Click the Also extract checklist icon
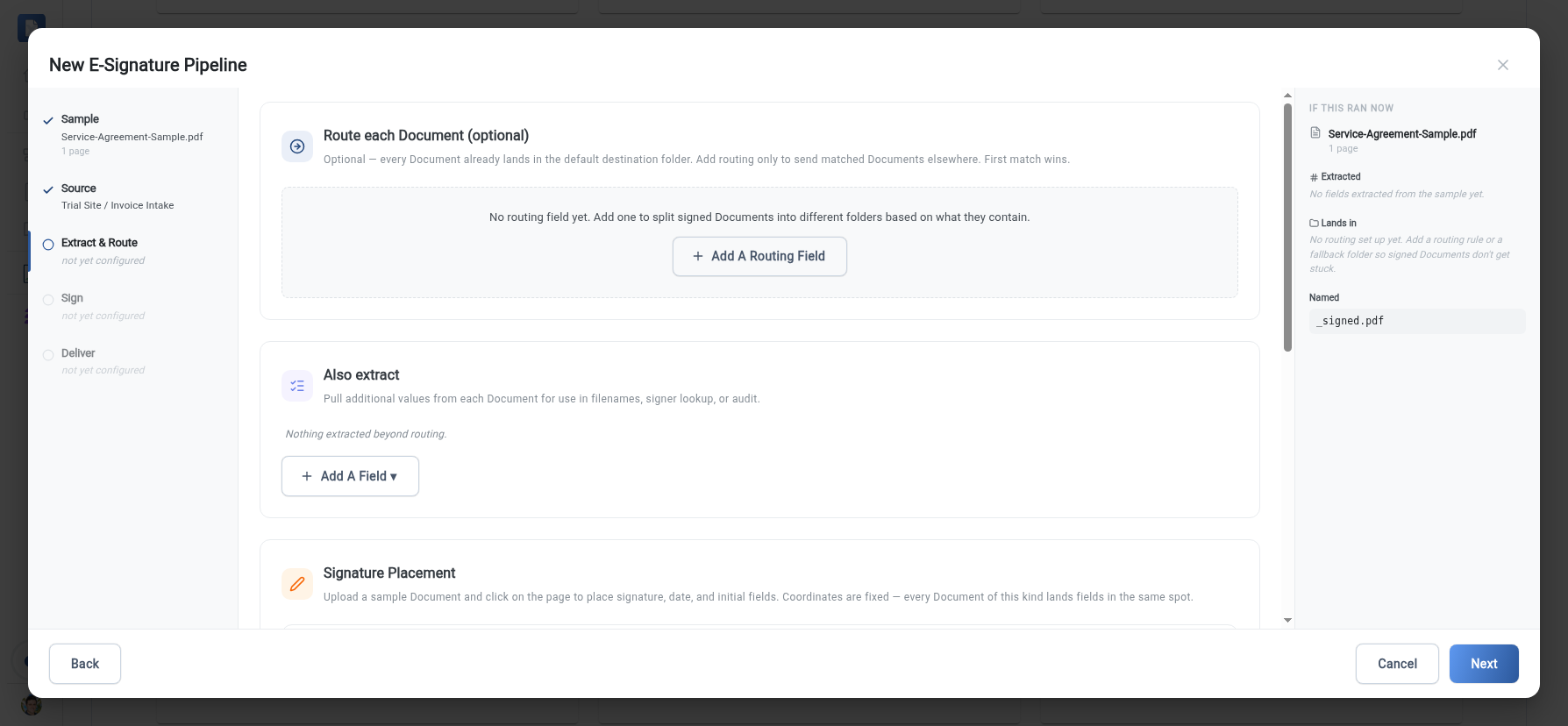Viewport: 1568px width, 726px height. (x=297, y=386)
